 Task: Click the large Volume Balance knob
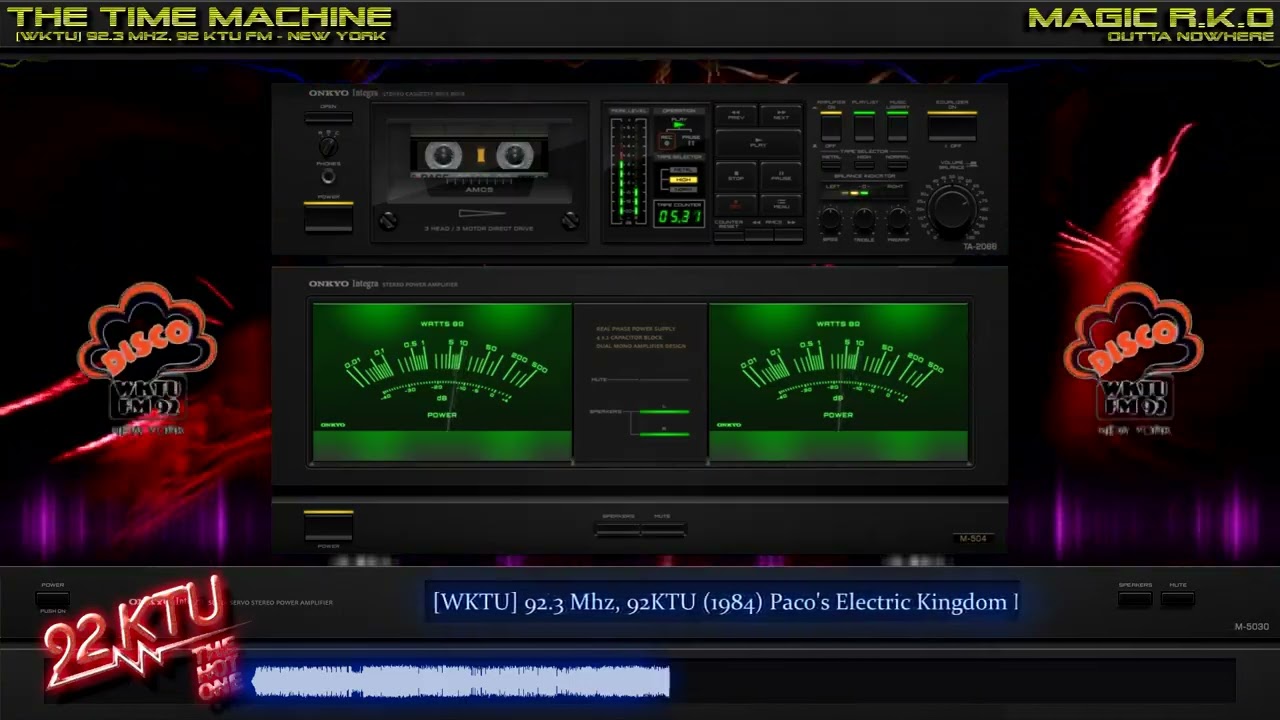coord(952,210)
